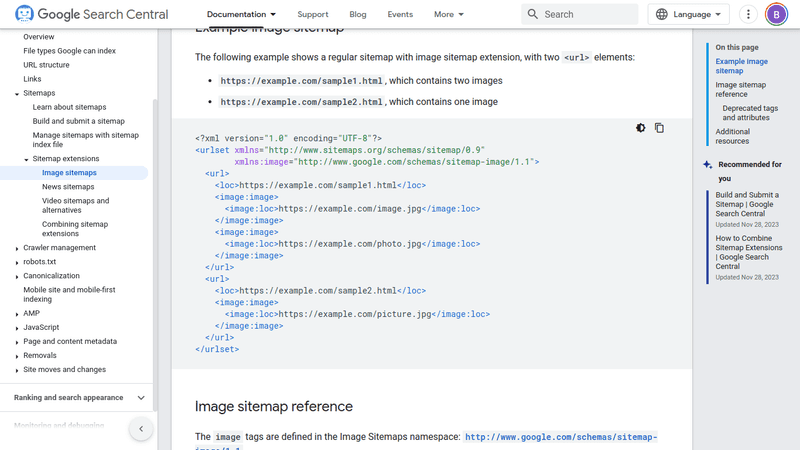800x450 pixels.
Task: Collapse the Sitemap extensions tree section
Action: click(x=26, y=159)
